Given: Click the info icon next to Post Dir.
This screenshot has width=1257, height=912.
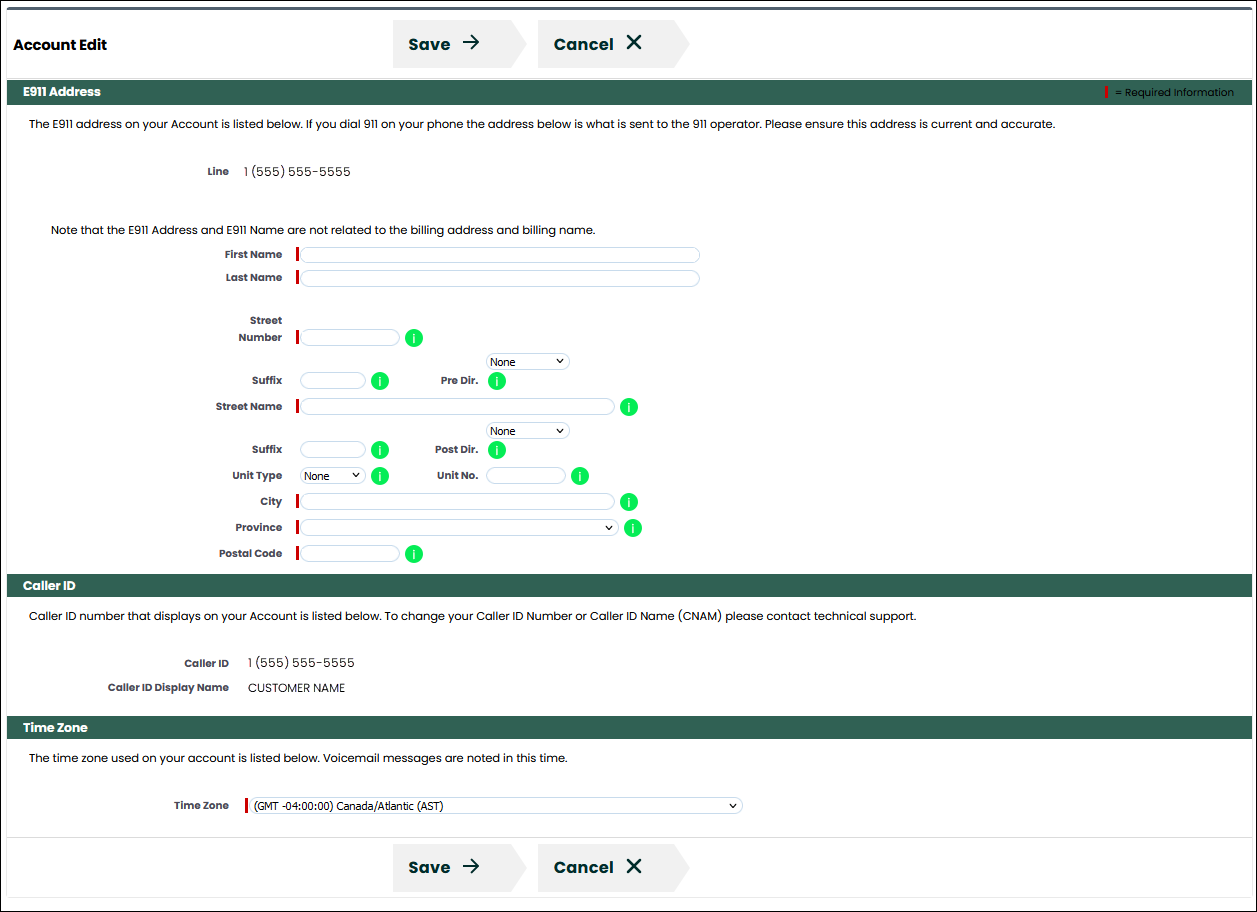Looking at the screenshot, I should click(x=497, y=450).
